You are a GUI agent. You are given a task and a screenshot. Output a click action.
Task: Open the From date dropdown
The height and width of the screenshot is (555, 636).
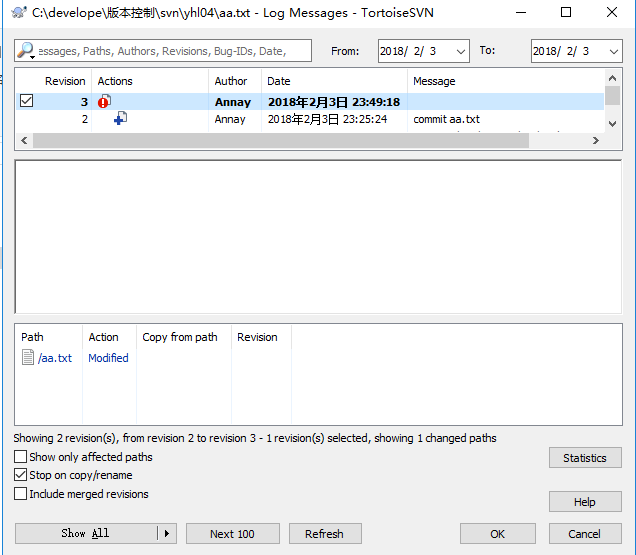[x=460, y=52]
